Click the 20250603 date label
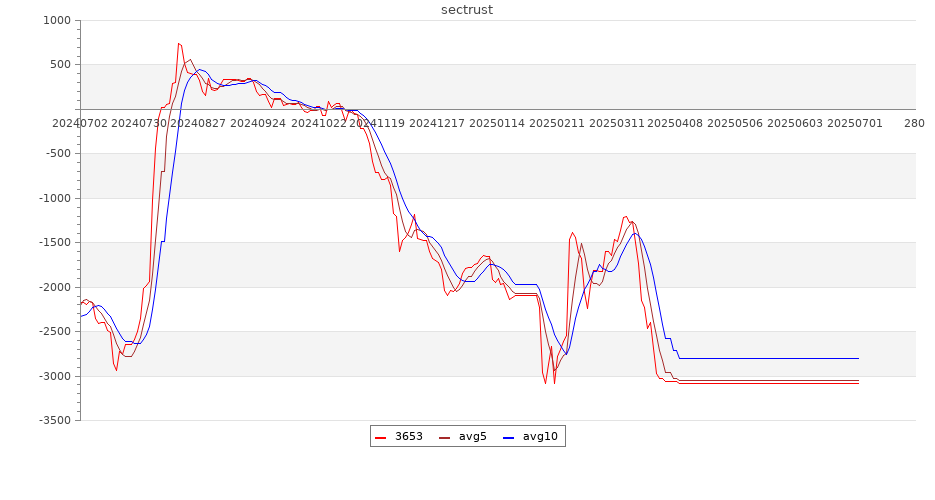 coord(796,123)
